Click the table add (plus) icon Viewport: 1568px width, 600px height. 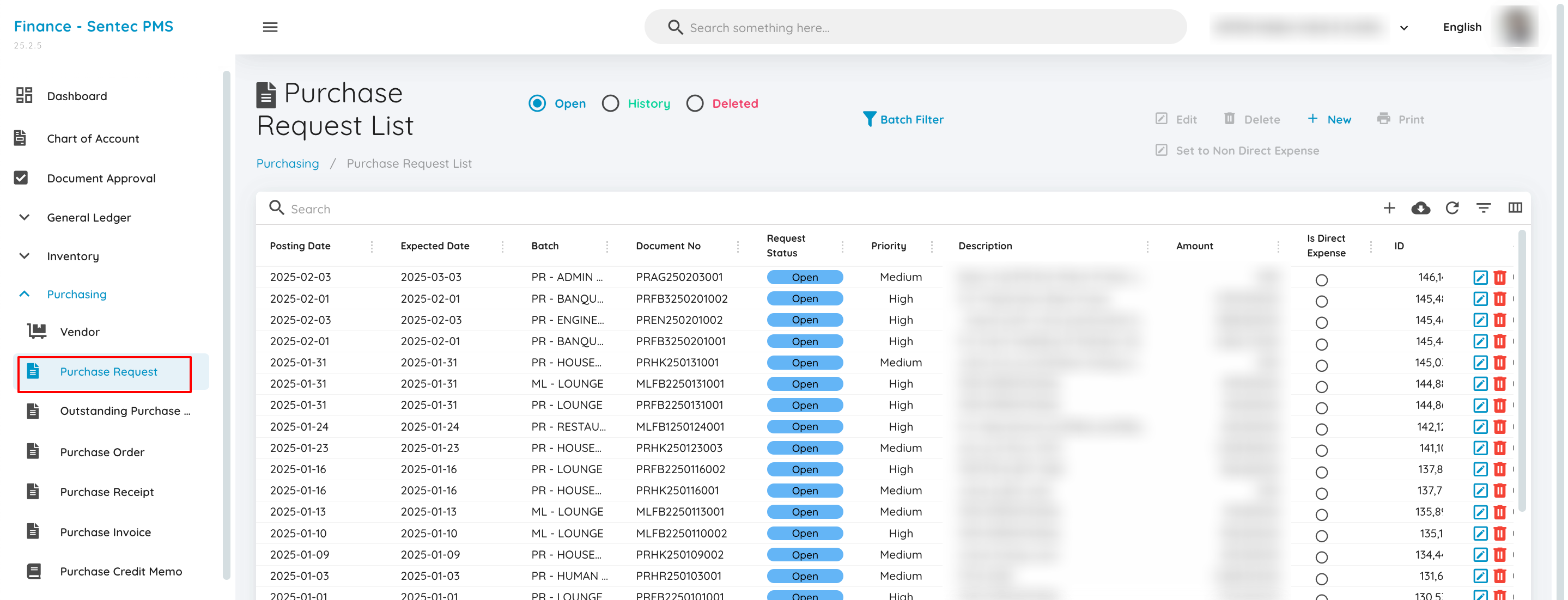click(1389, 208)
